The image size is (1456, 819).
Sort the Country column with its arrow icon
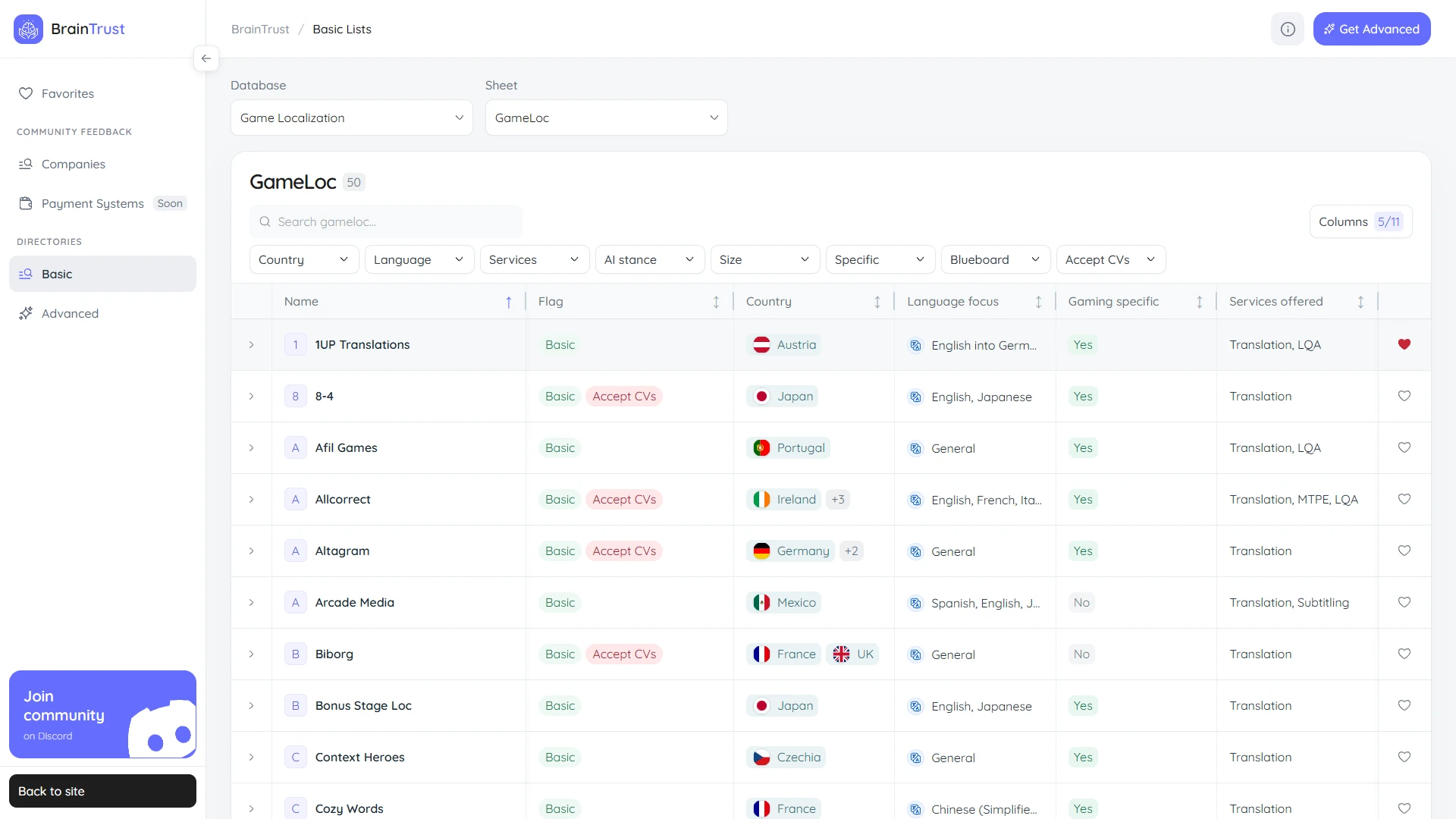(x=877, y=302)
